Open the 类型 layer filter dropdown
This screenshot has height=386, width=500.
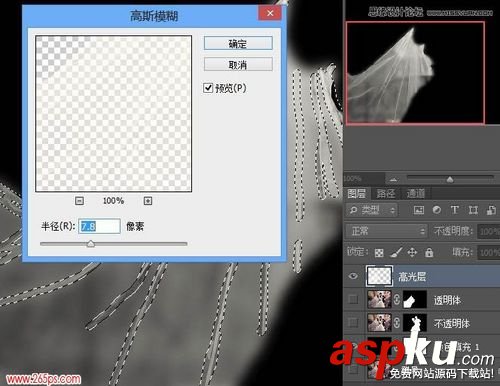(x=372, y=210)
